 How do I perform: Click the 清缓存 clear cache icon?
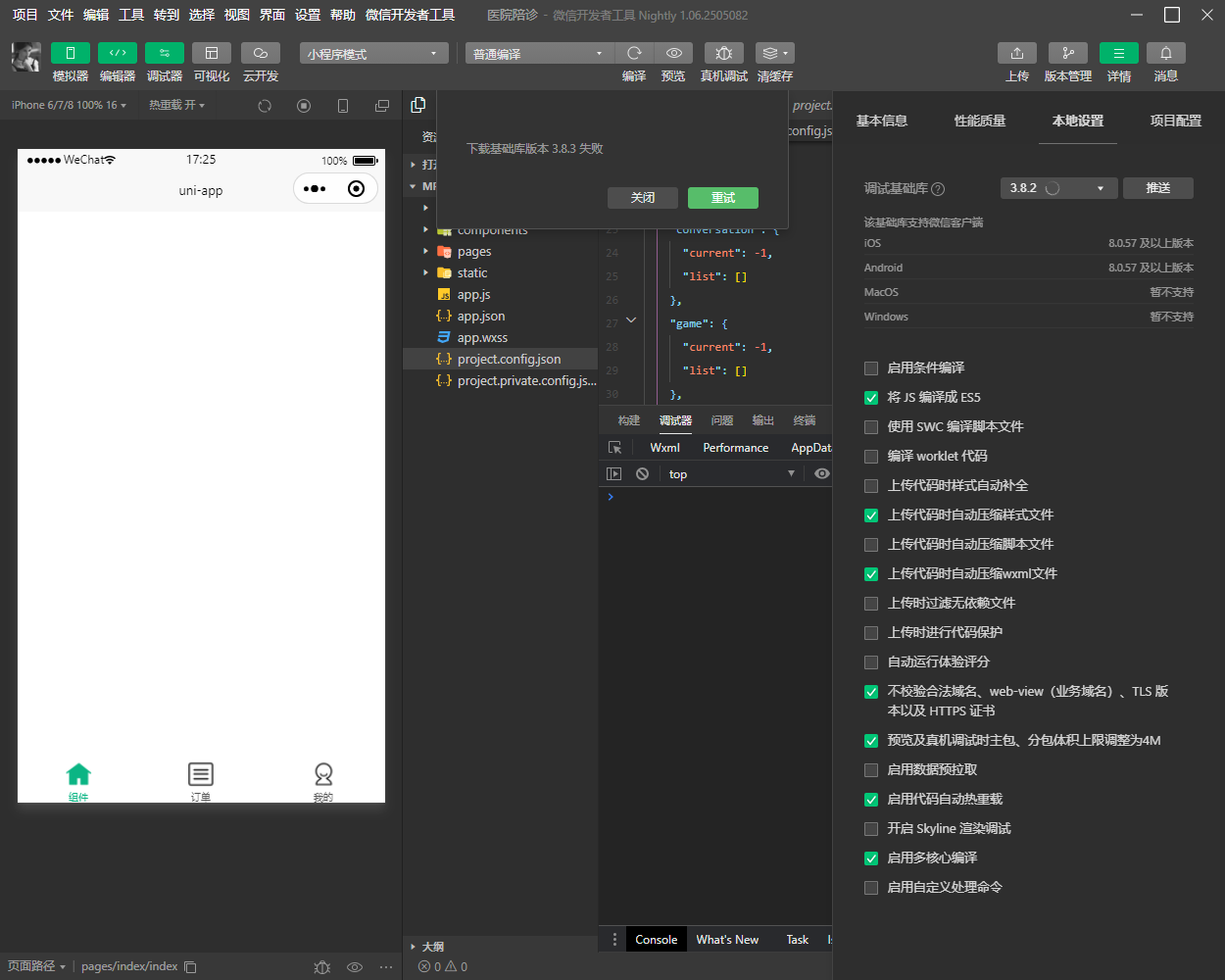pos(774,53)
